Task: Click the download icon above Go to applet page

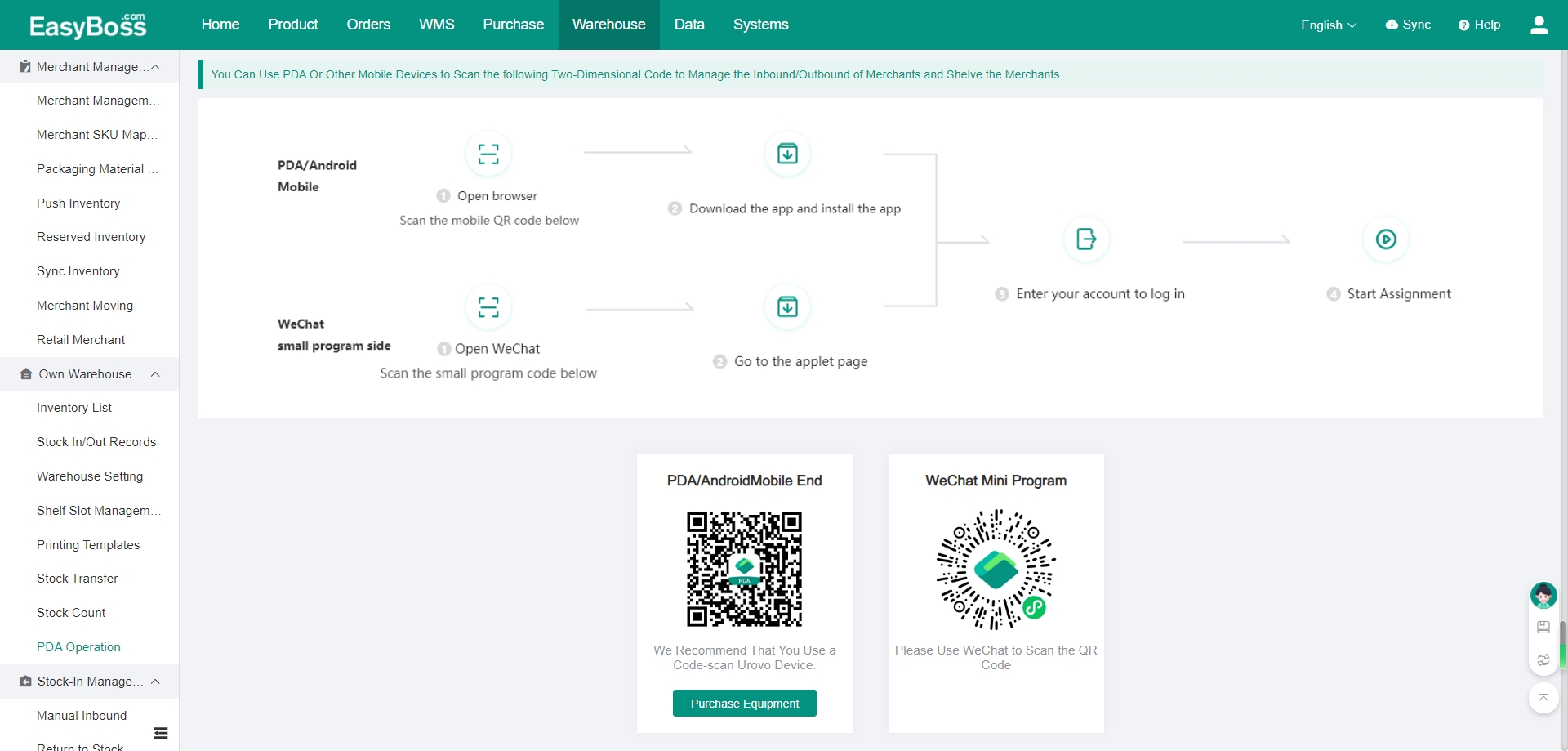Action: [787, 306]
